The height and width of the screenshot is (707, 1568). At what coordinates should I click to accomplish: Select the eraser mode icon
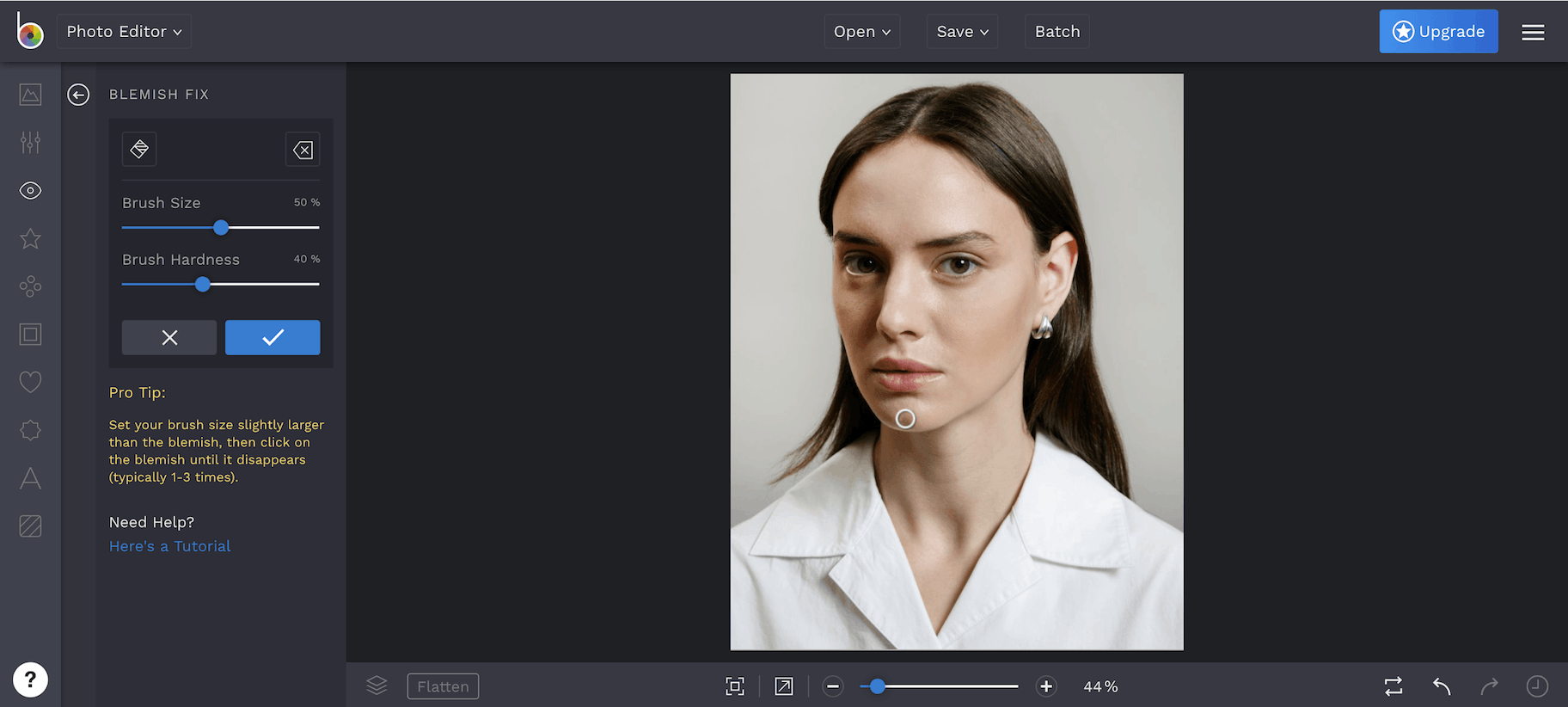click(303, 151)
